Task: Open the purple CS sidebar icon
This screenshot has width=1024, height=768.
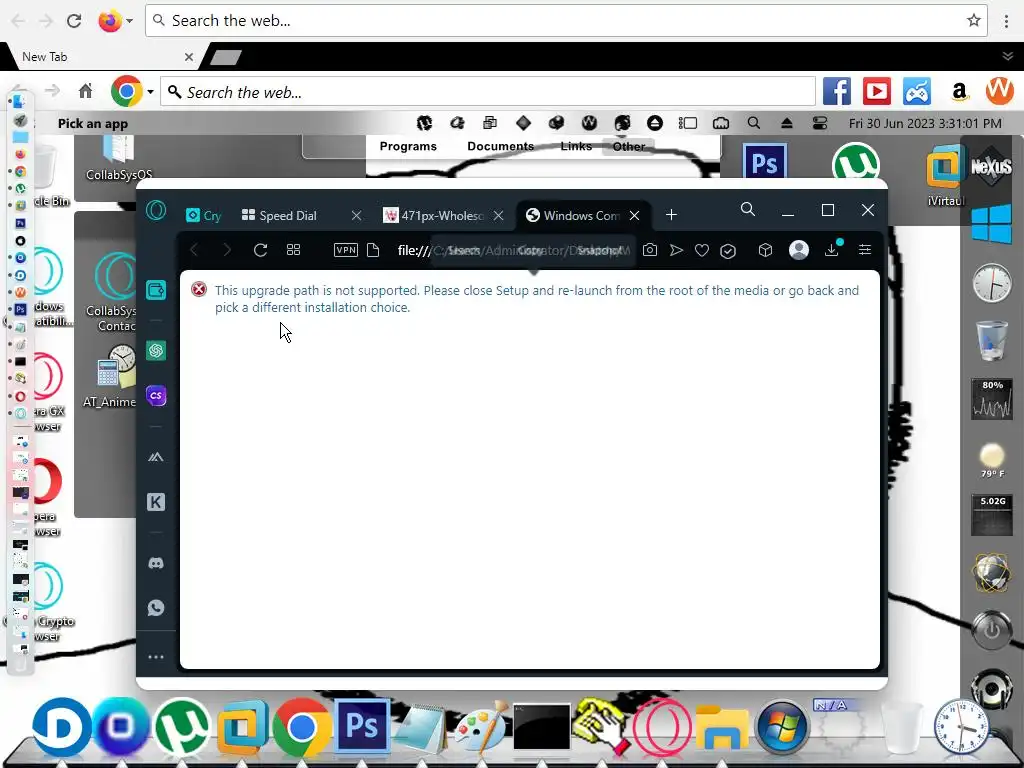Action: click(x=156, y=396)
